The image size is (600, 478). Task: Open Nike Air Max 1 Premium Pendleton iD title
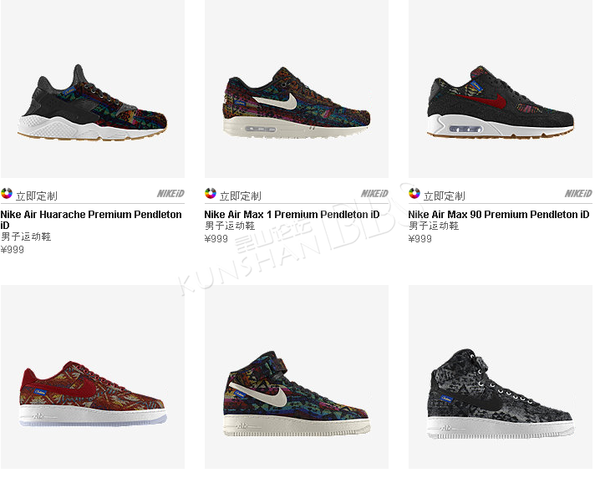292,214
